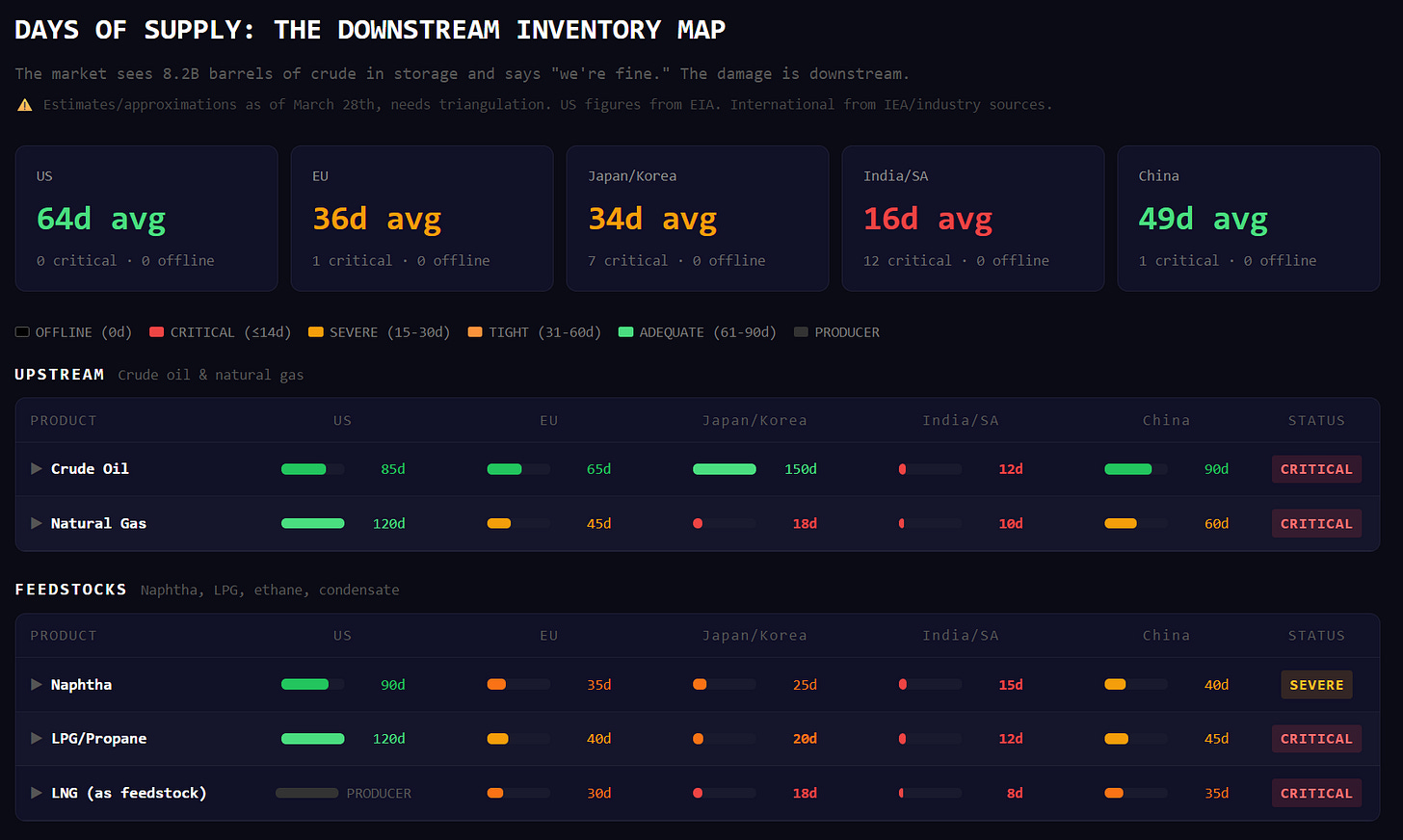Image resolution: width=1403 pixels, height=840 pixels.
Task: Click the LNG China 35d value
Action: (x=1216, y=793)
